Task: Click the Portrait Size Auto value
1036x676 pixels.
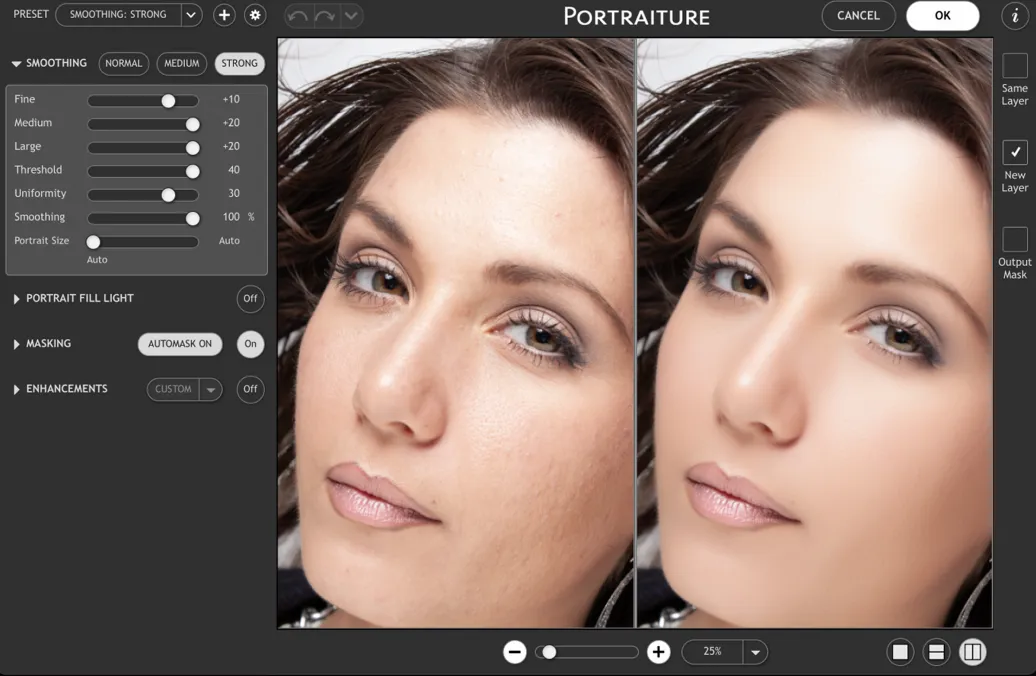Action: 229,241
